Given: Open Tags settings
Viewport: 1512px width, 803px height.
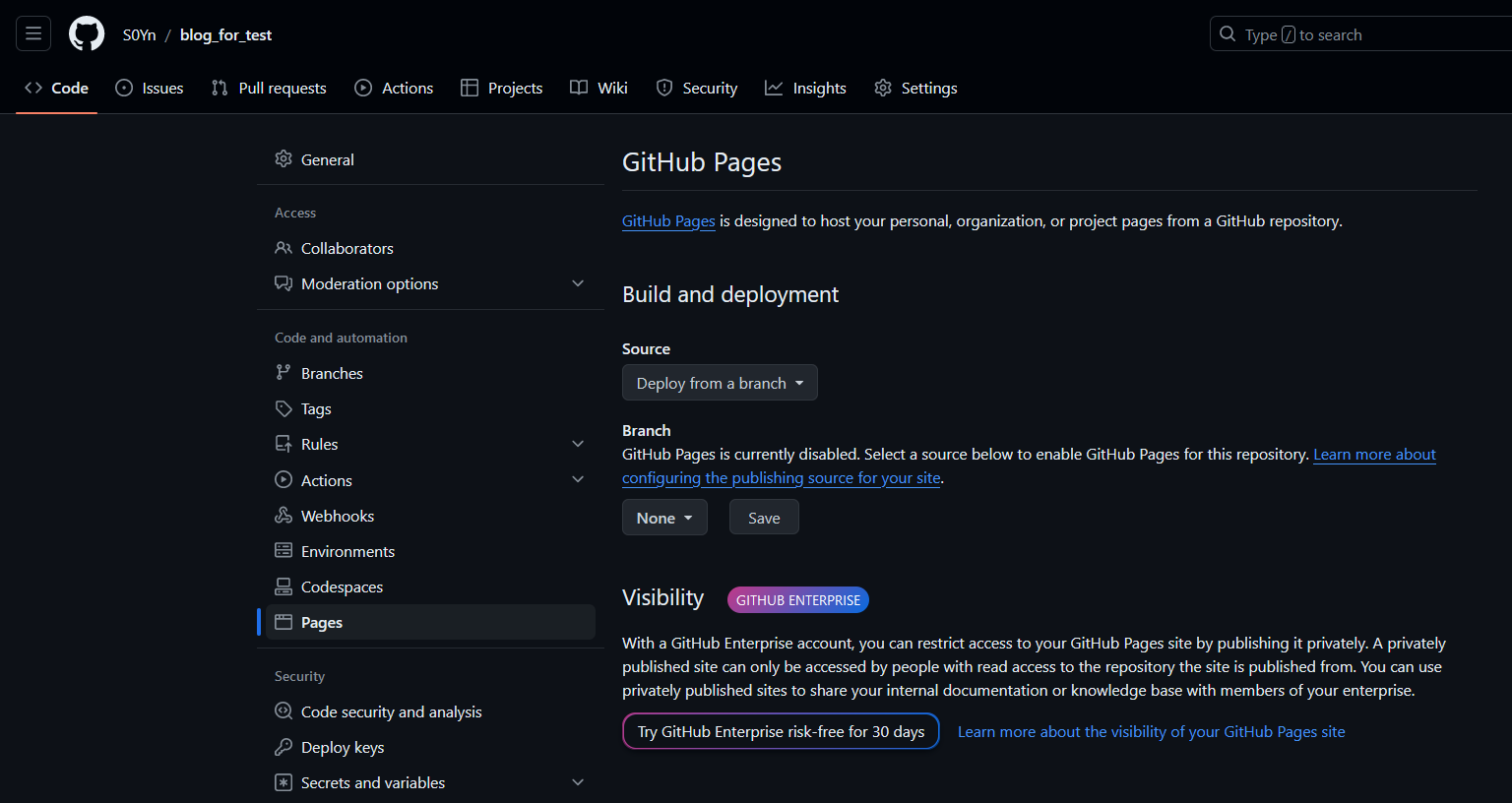Looking at the screenshot, I should click(430, 408).
